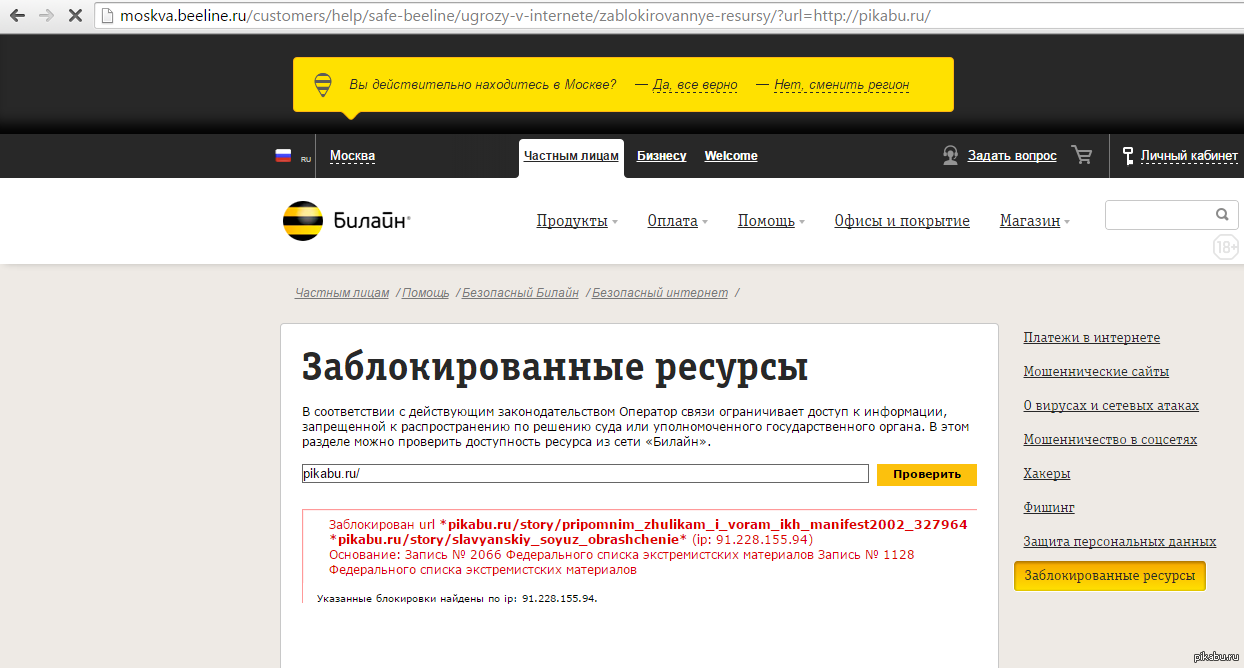Open the Welcome tab
This screenshot has width=1244, height=668.
pyautogui.click(x=731, y=156)
